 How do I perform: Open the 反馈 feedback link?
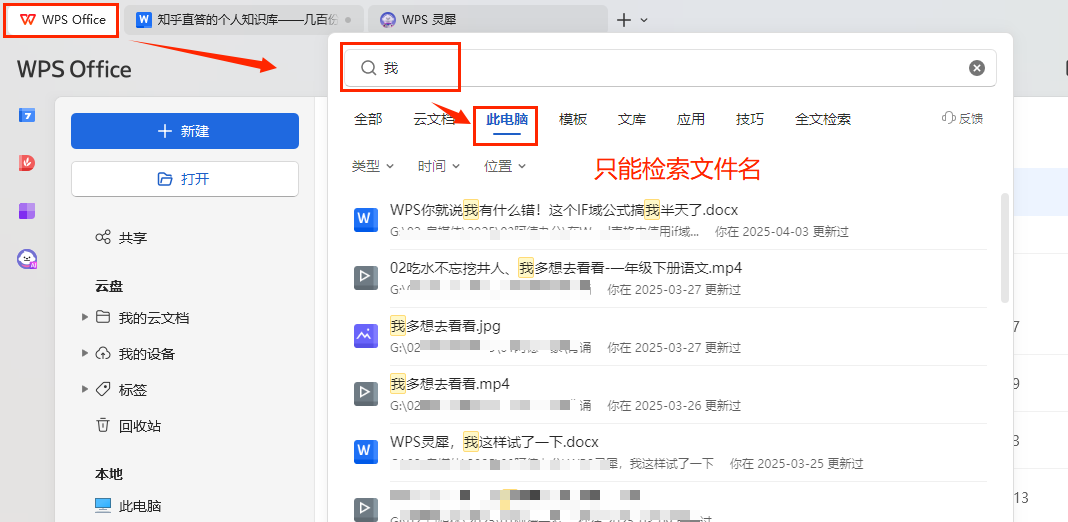tap(962, 119)
